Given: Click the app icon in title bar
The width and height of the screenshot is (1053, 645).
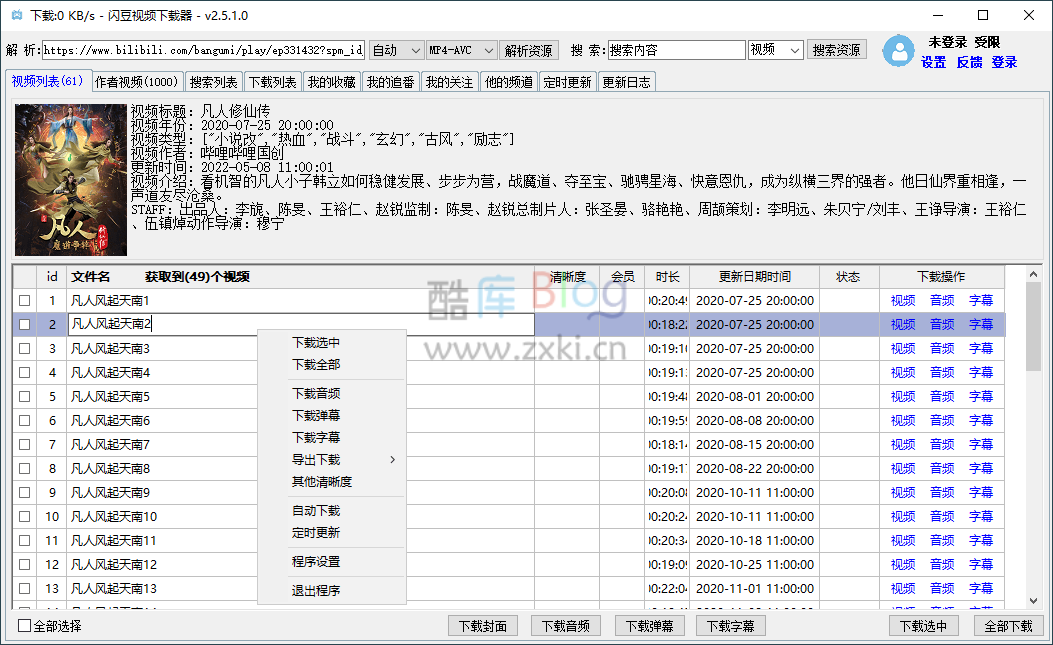Looking at the screenshot, I should click(x=16, y=16).
